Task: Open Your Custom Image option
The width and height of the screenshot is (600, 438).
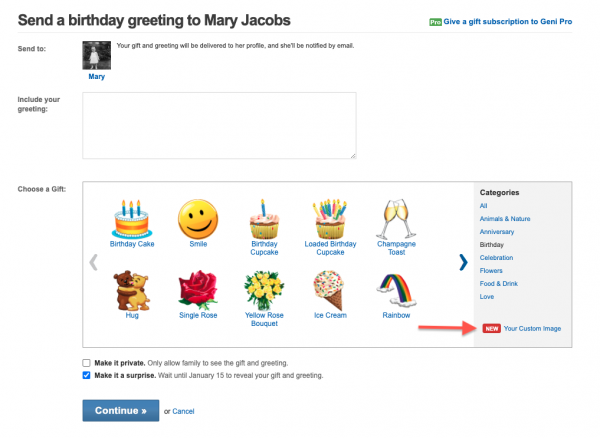Action: coord(532,329)
